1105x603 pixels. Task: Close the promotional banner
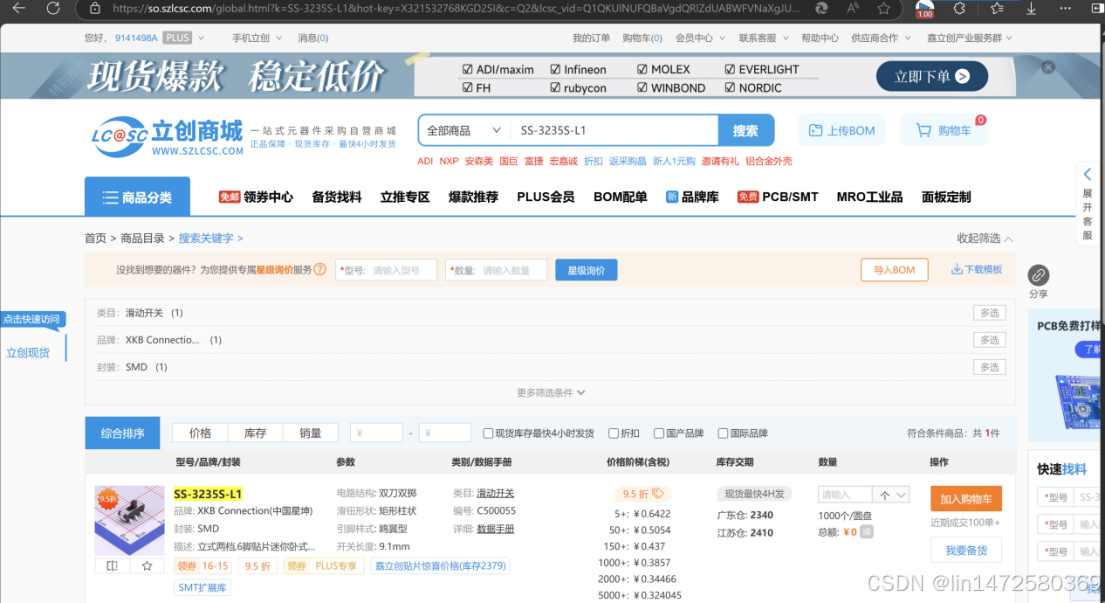pos(1048,67)
